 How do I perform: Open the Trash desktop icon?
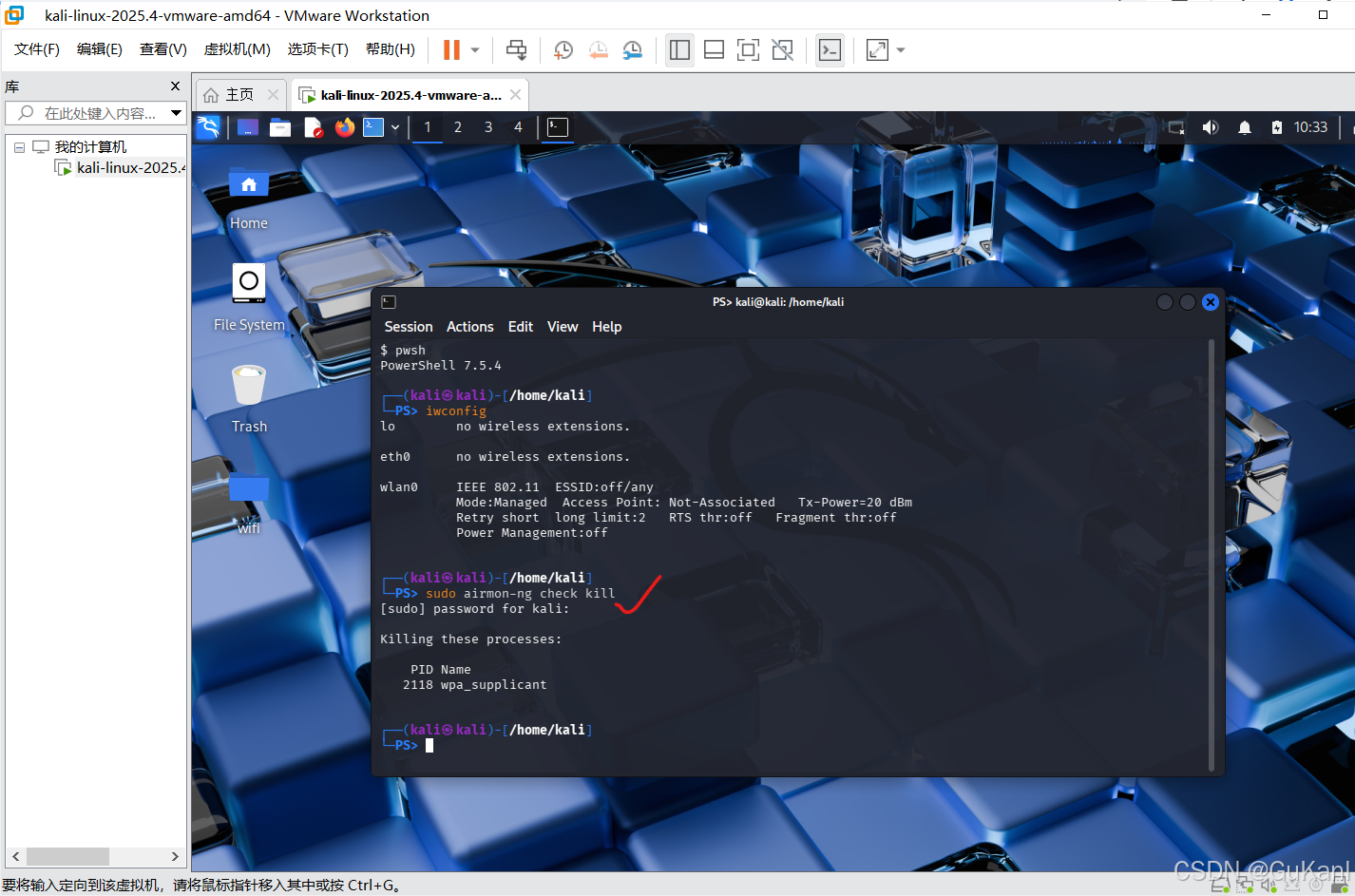[249, 399]
